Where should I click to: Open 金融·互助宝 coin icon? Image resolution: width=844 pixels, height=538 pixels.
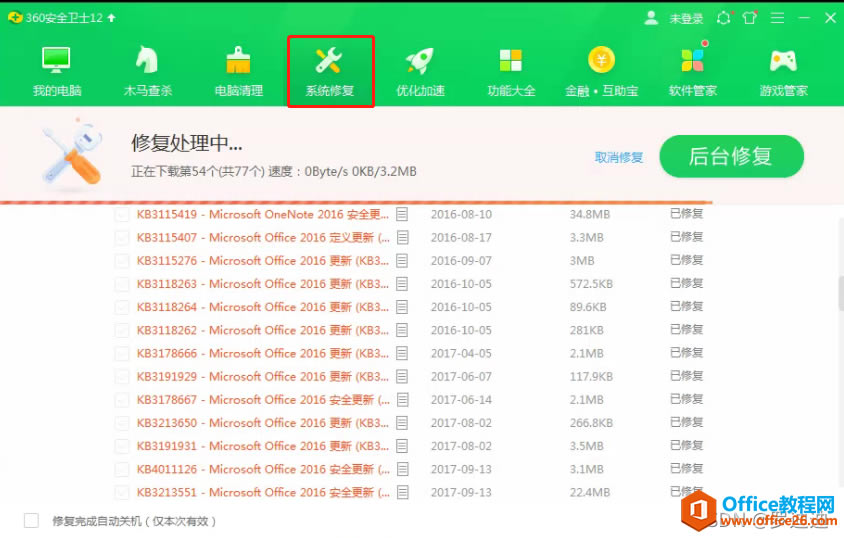(x=601, y=60)
